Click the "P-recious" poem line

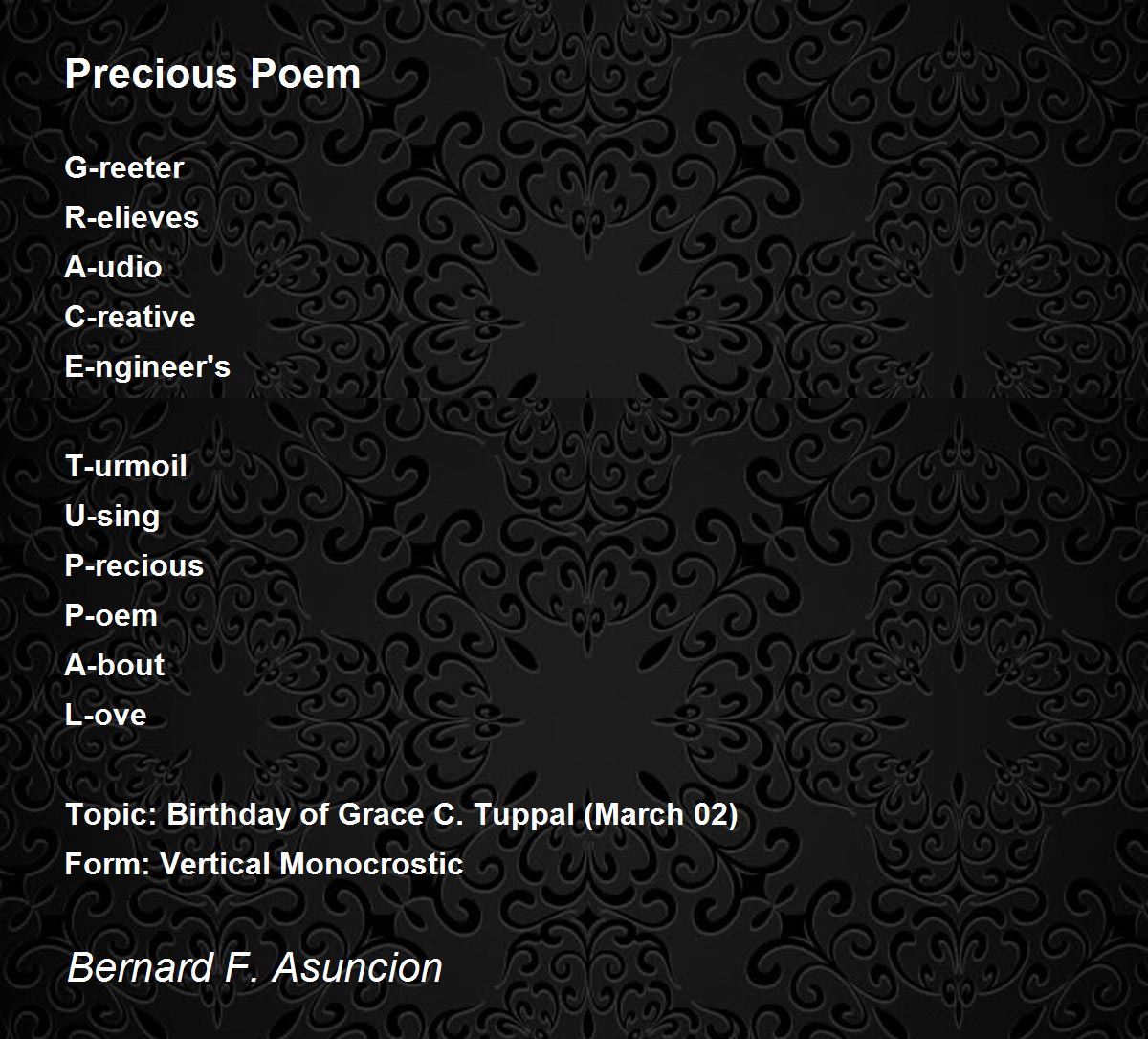[134, 565]
